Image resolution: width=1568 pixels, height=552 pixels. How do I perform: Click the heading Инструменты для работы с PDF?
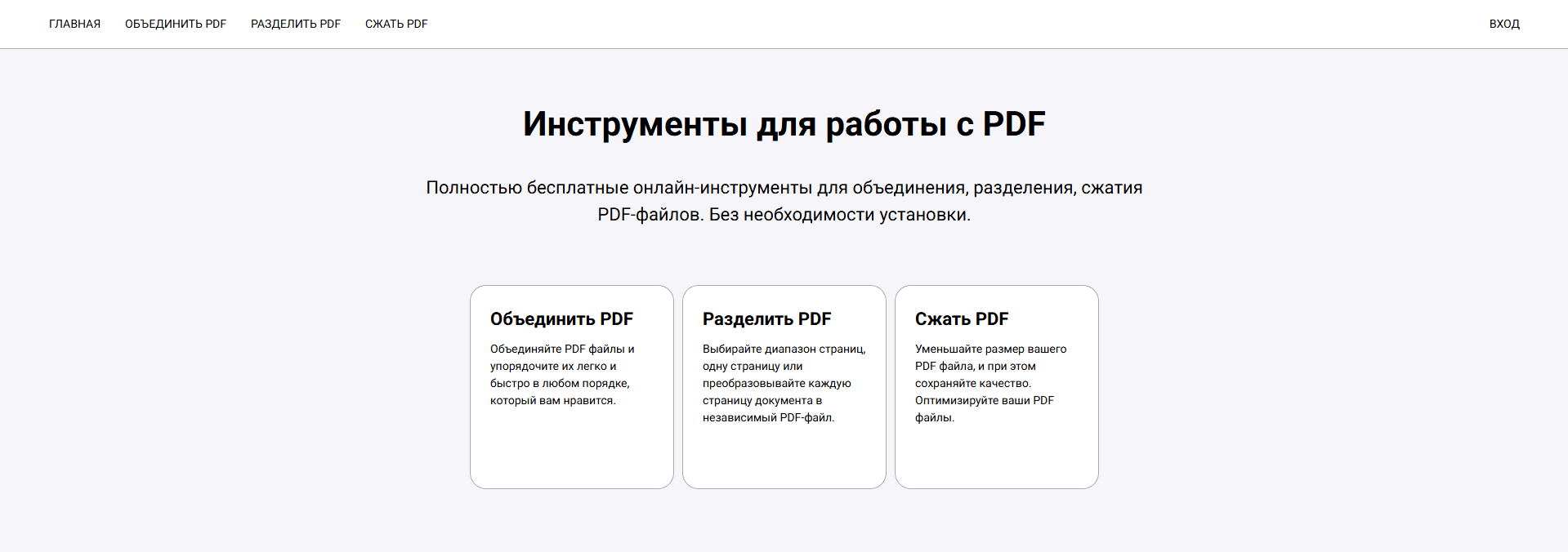point(784,124)
